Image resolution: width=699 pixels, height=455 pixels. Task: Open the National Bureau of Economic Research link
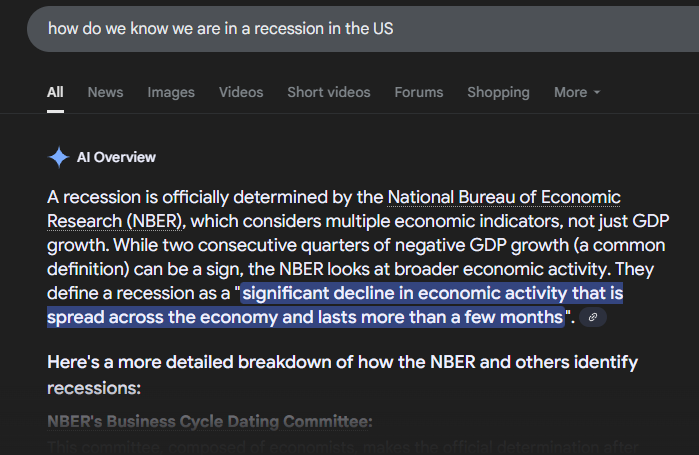coord(503,197)
